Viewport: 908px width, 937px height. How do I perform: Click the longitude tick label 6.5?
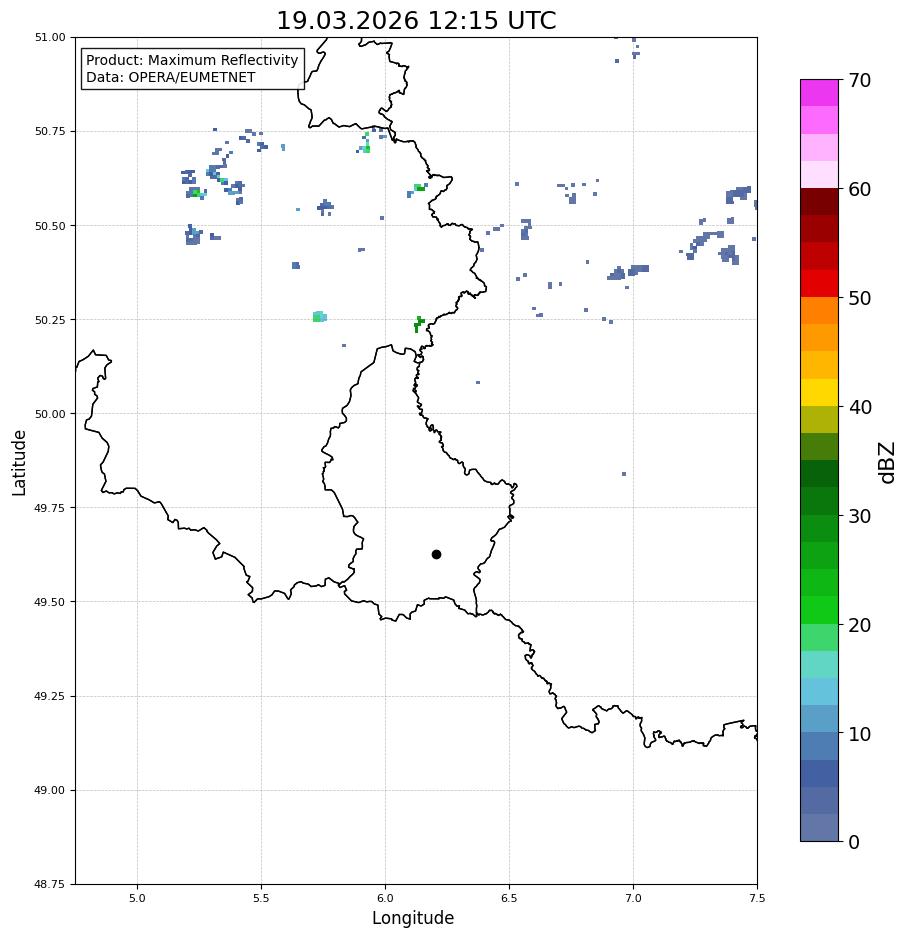[509, 898]
